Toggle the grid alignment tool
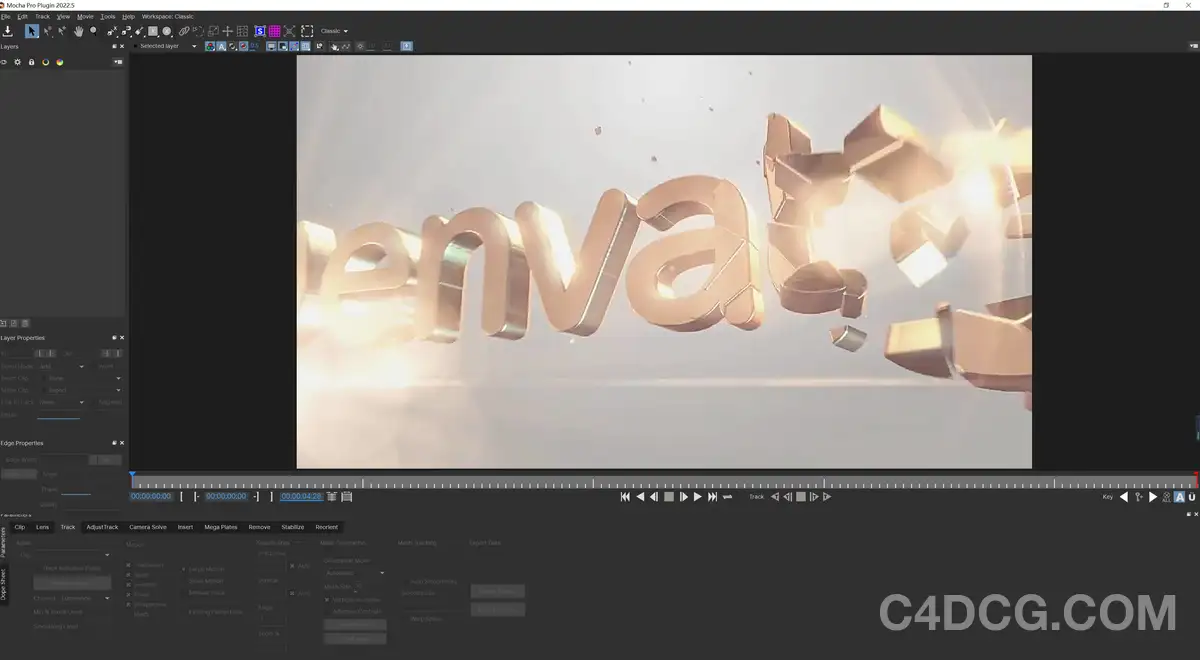1200x660 pixels. (242, 31)
